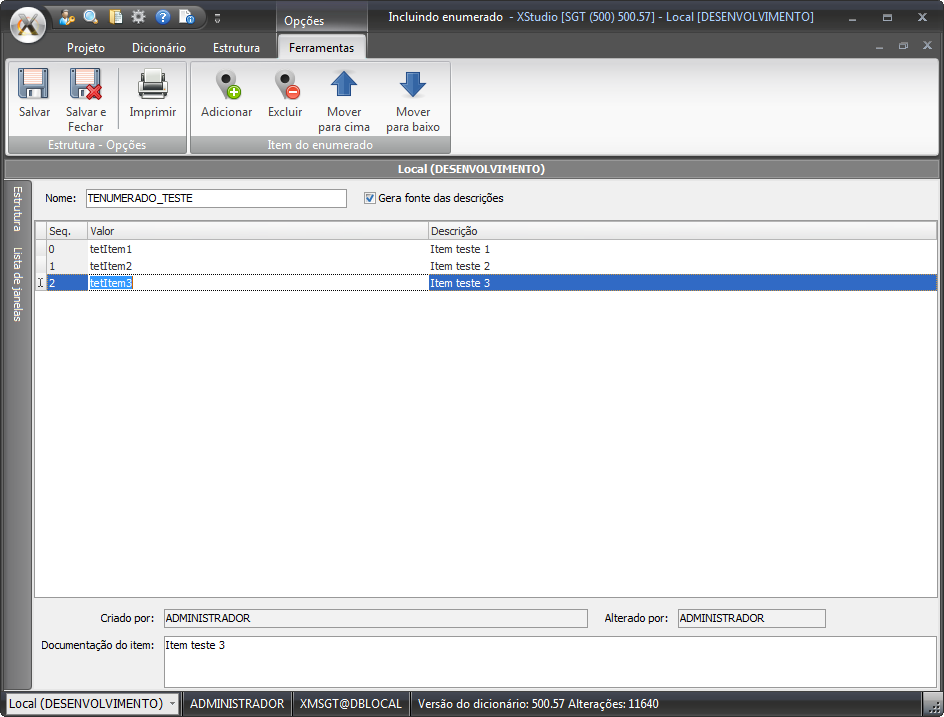Screen dimensions: 944x717
Task: Open the Local (DESENVOLVIMENTO) status bar dropdown
Action: (x=92, y=704)
